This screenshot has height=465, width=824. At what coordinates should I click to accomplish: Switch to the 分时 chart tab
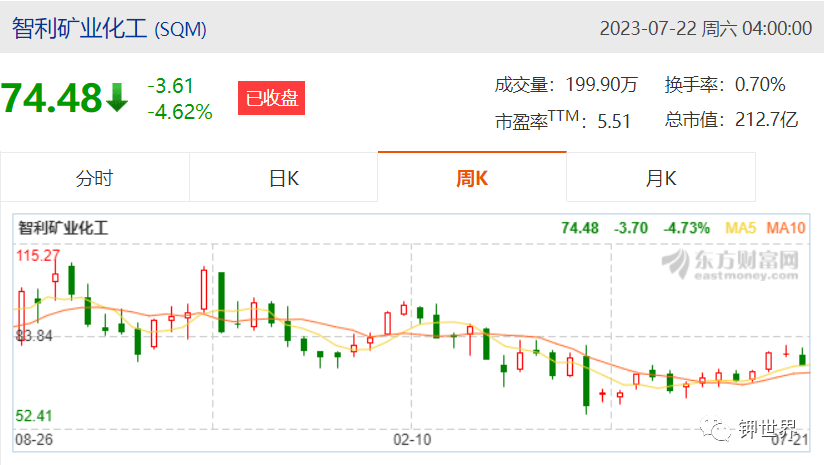95,178
